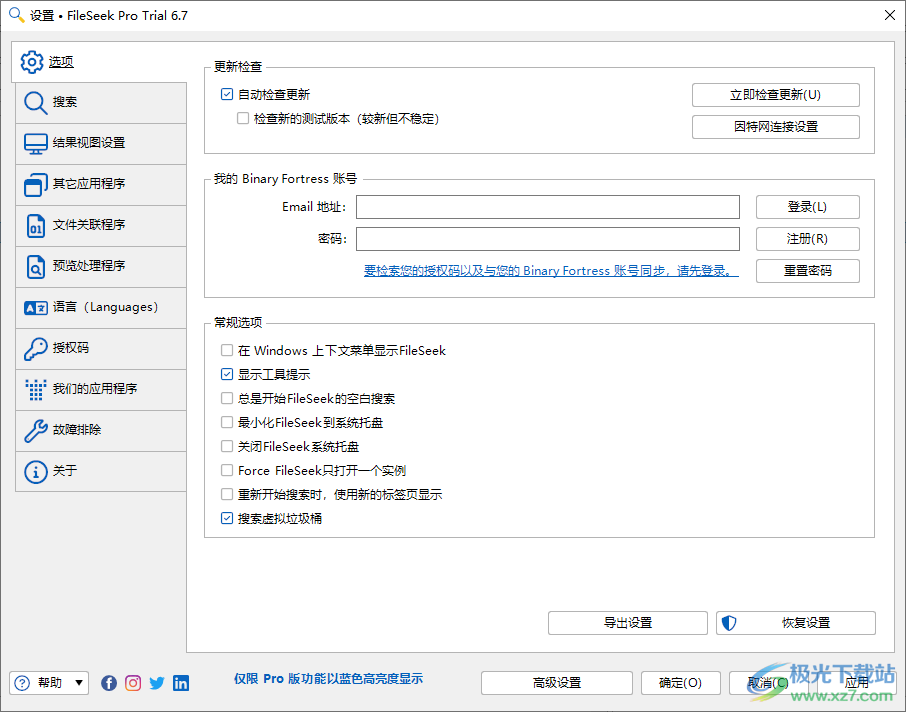The height and width of the screenshot is (712, 906).
Task: Expand the 帮助 dropdown arrow
Action: pos(79,683)
